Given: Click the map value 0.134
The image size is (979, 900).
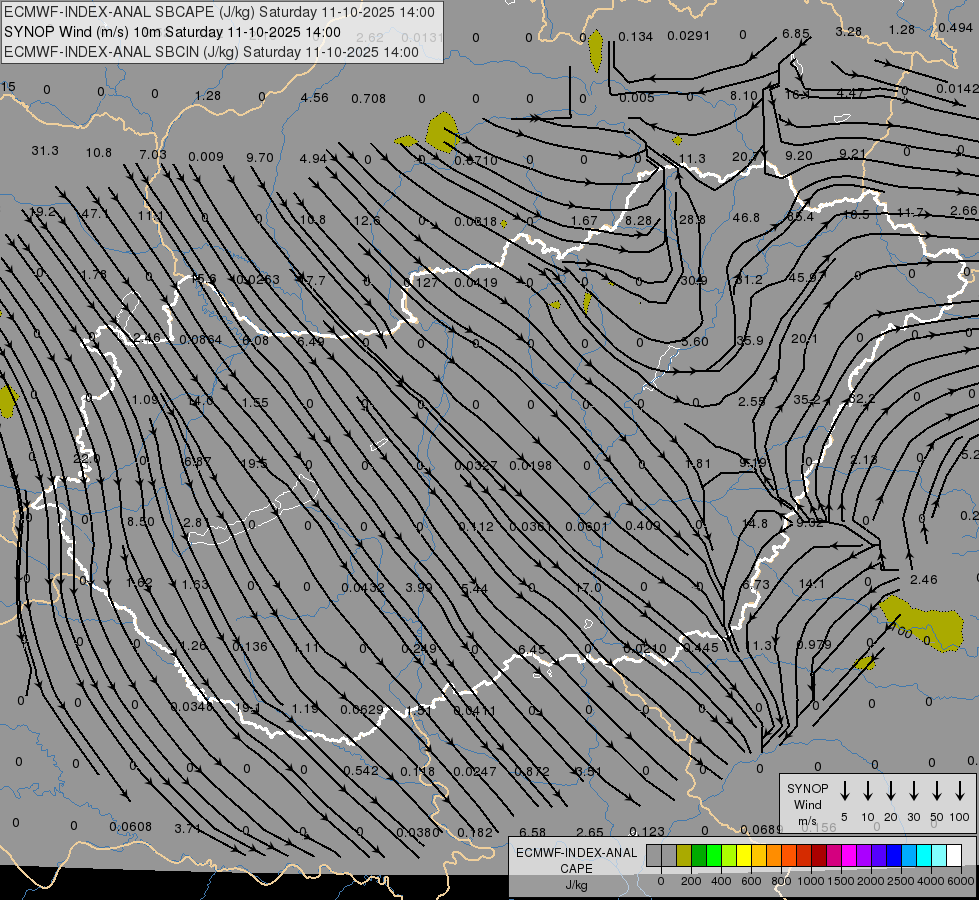Looking at the screenshot, I should click(636, 37).
